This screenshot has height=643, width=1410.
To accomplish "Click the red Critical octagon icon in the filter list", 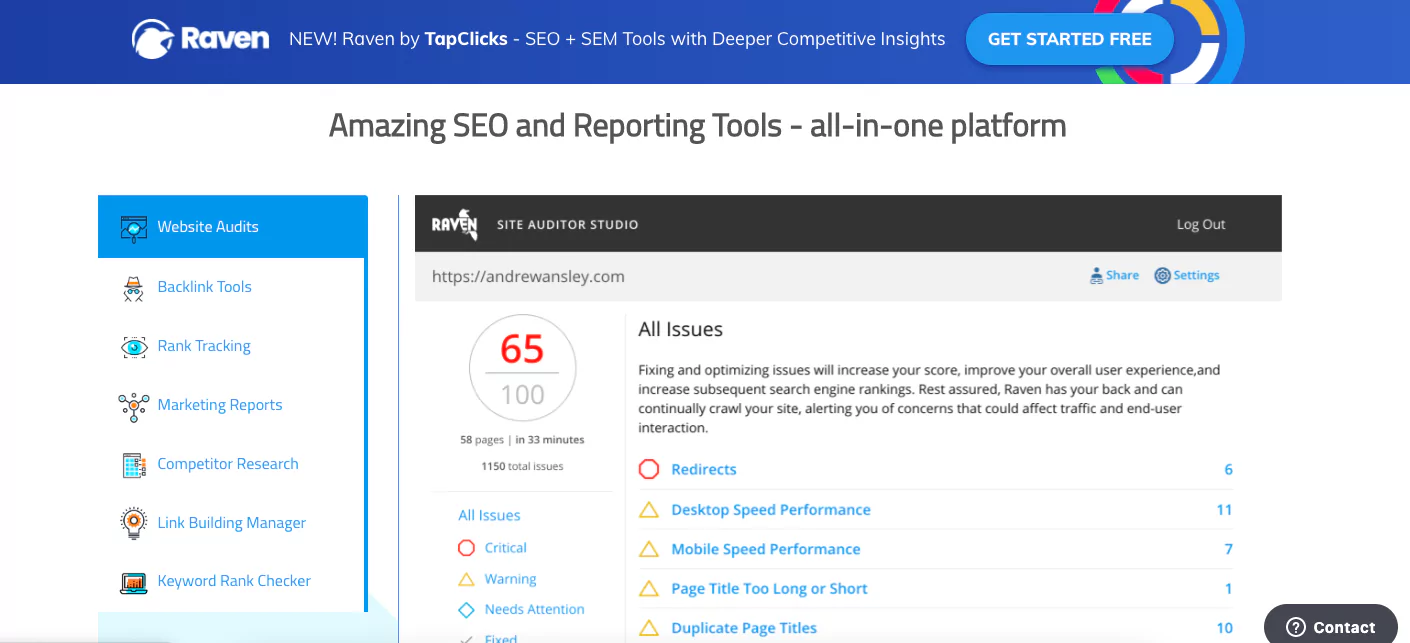I will click(466, 548).
